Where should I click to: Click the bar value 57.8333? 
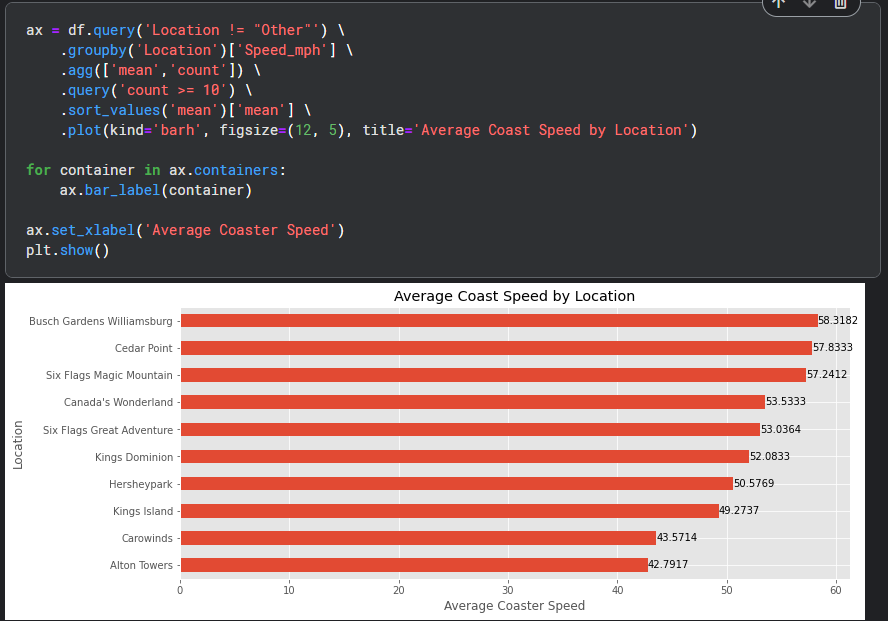click(832, 347)
